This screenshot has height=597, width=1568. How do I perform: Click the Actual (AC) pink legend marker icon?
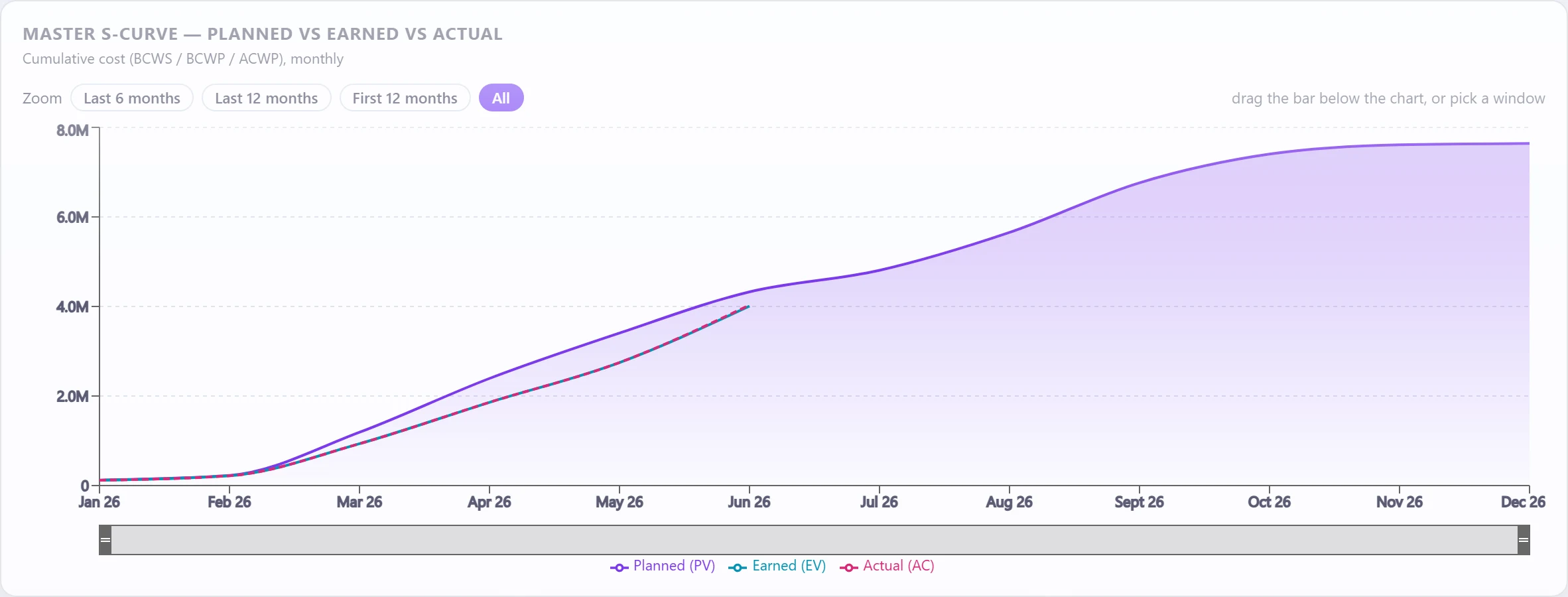(x=848, y=568)
